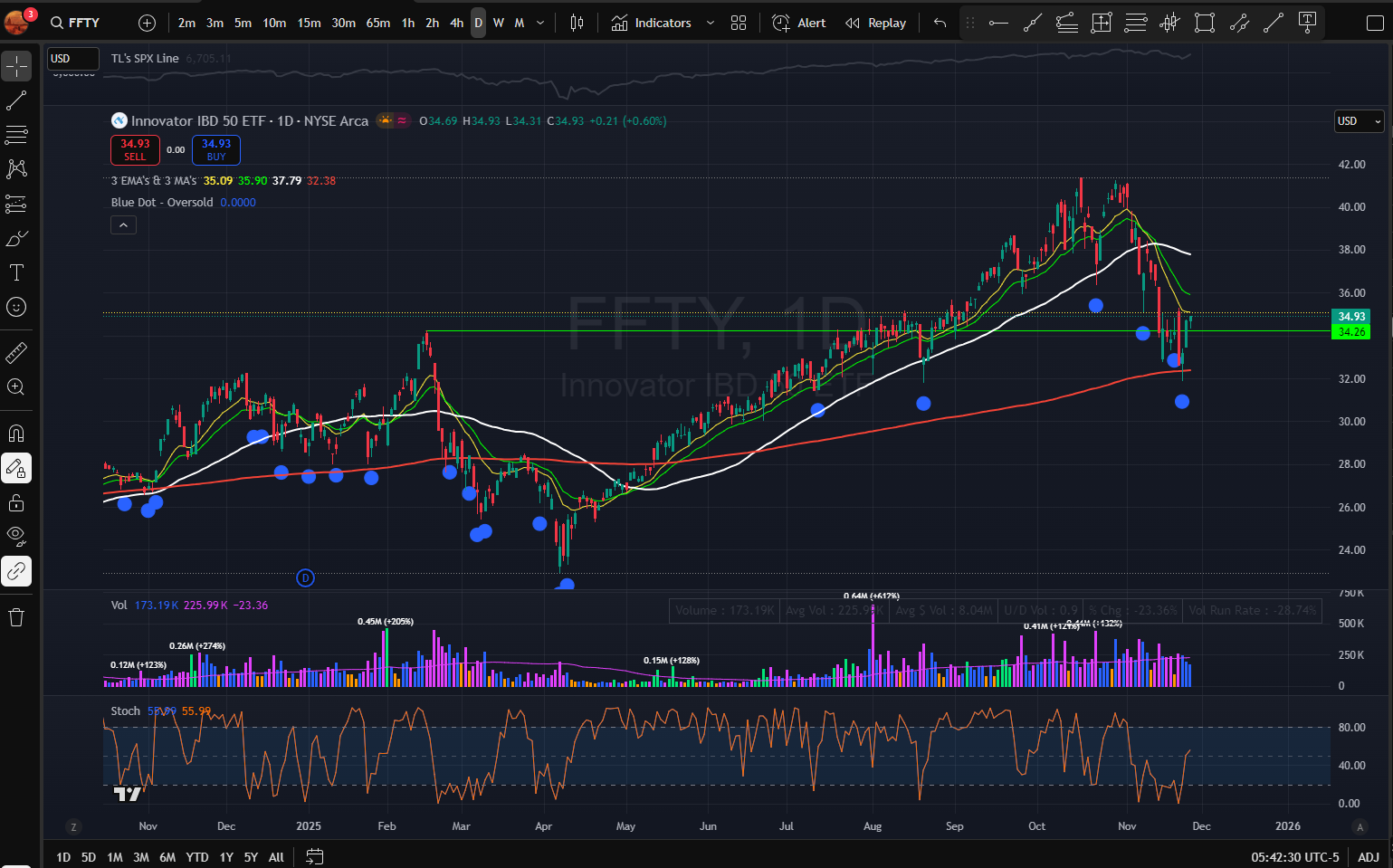Toggle stay in drawing mode
The width and height of the screenshot is (1393, 868).
point(16,468)
